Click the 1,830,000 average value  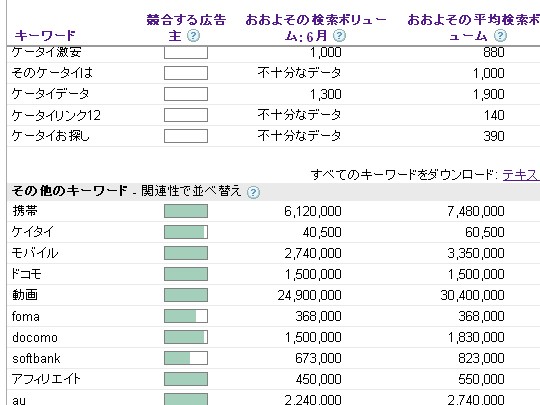point(476,337)
